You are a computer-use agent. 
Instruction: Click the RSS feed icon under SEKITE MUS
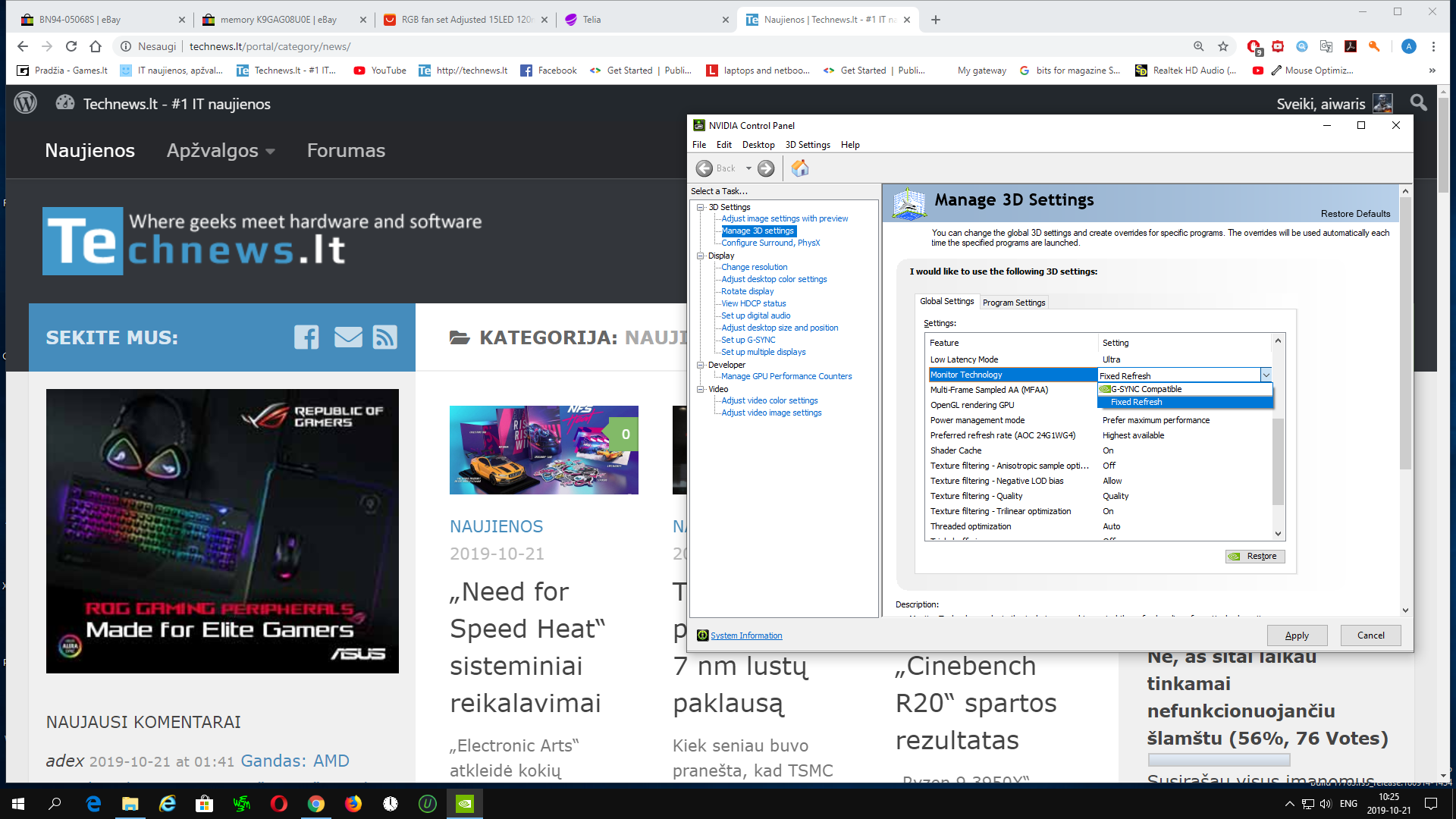click(385, 337)
